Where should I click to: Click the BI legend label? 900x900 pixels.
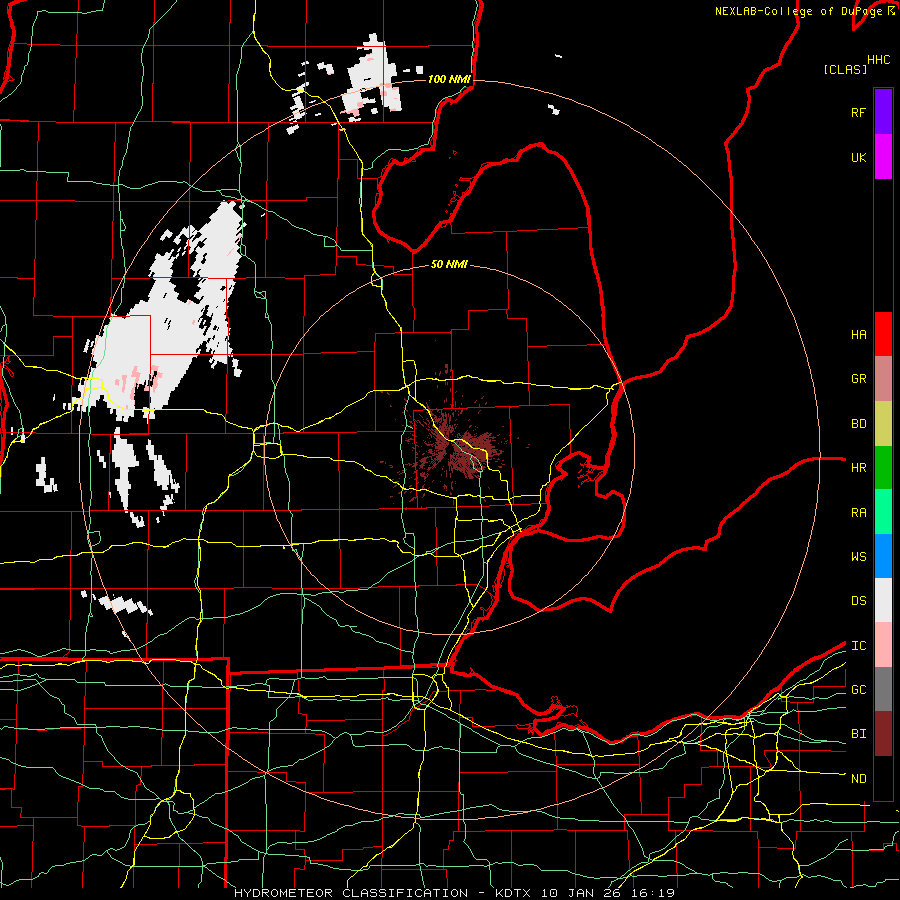click(858, 734)
